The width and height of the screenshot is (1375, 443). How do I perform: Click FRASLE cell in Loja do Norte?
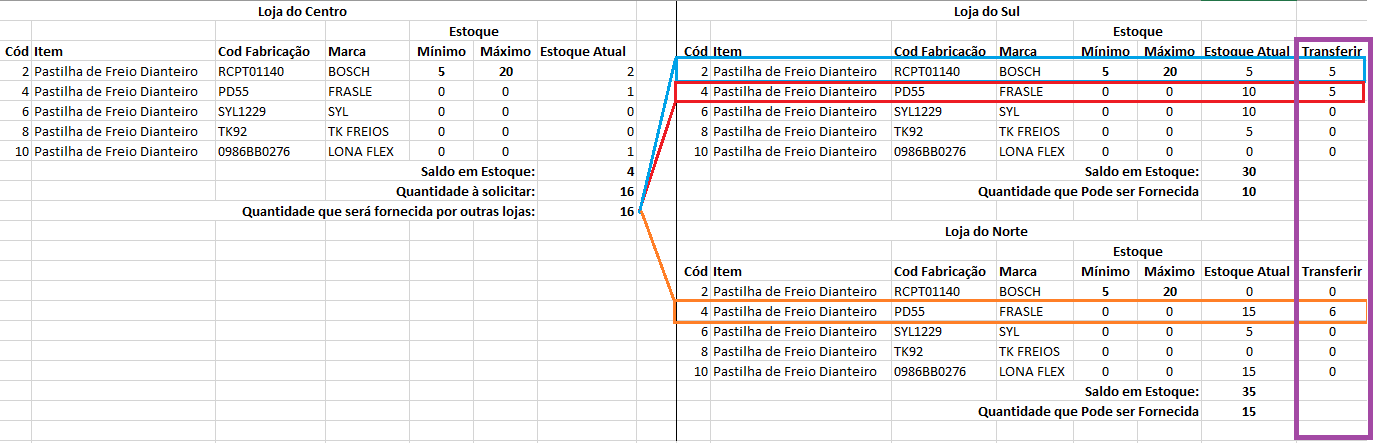click(x=1021, y=311)
